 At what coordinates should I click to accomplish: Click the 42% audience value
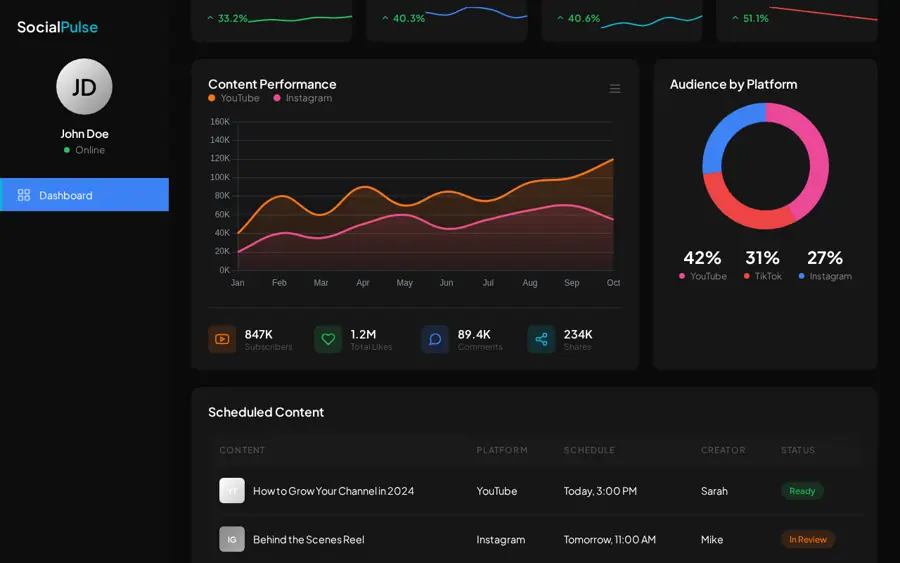pyautogui.click(x=703, y=258)
